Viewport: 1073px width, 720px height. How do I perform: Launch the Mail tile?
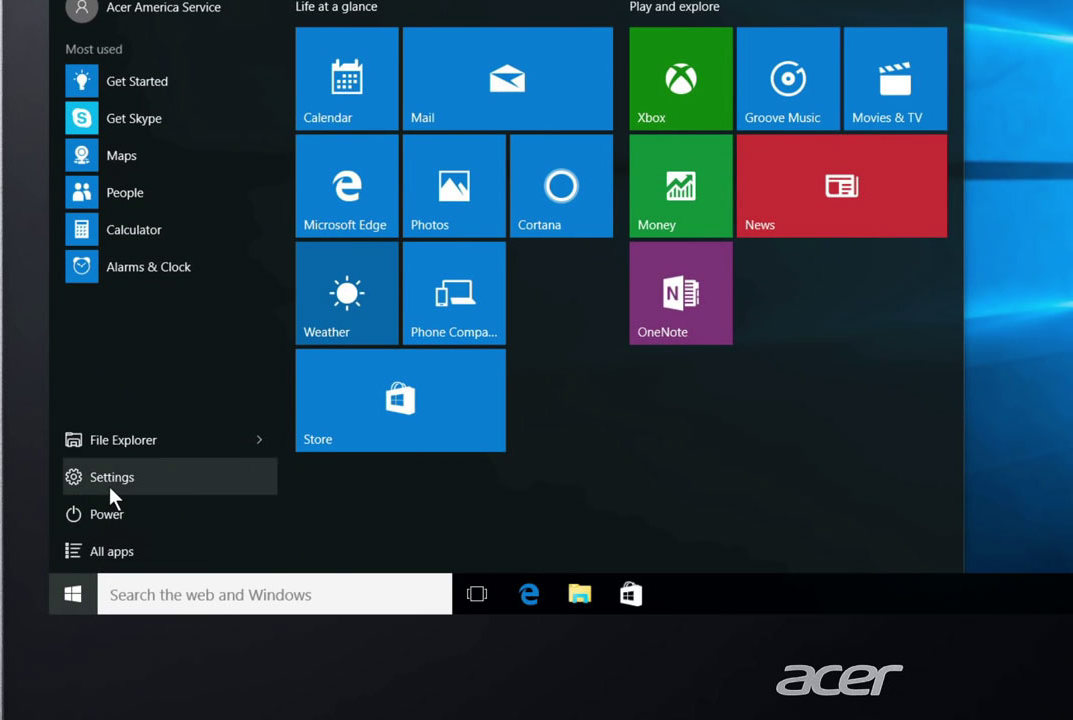click(x=507, y=79)
